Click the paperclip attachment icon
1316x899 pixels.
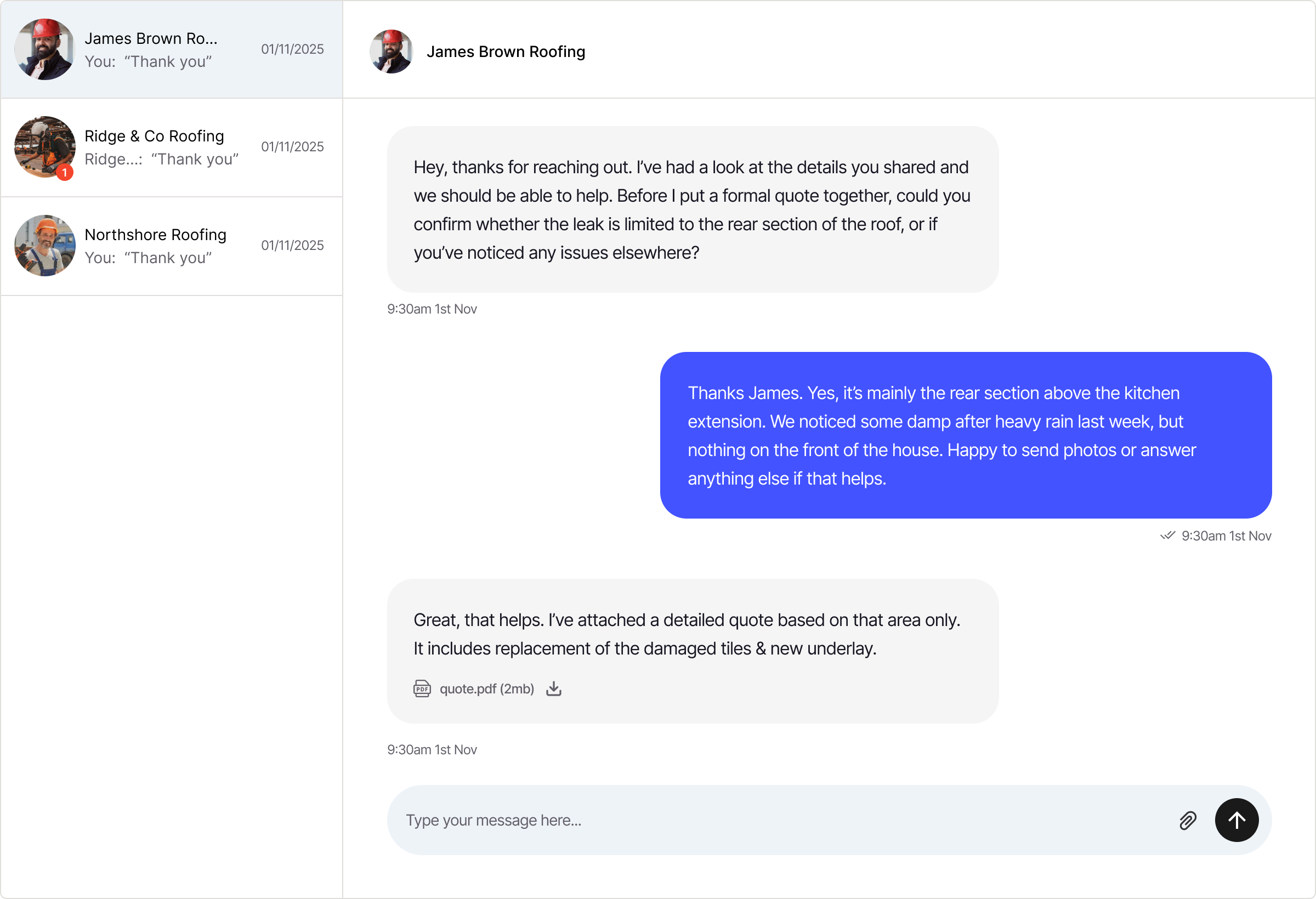pyautogui.click(x=1188, y=820)
